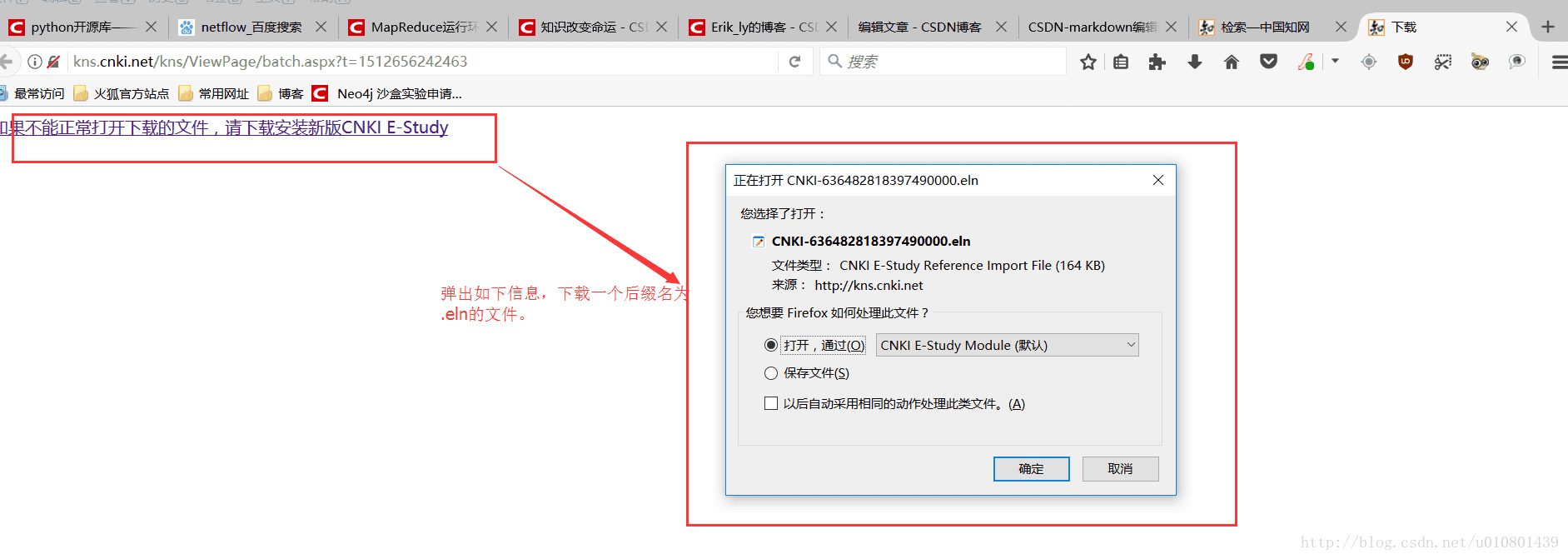Image resolution: width=1568 pixels, height=559 pixels.
Task: Close the netflow_百度搜索 tab
Action: point(321,27)
